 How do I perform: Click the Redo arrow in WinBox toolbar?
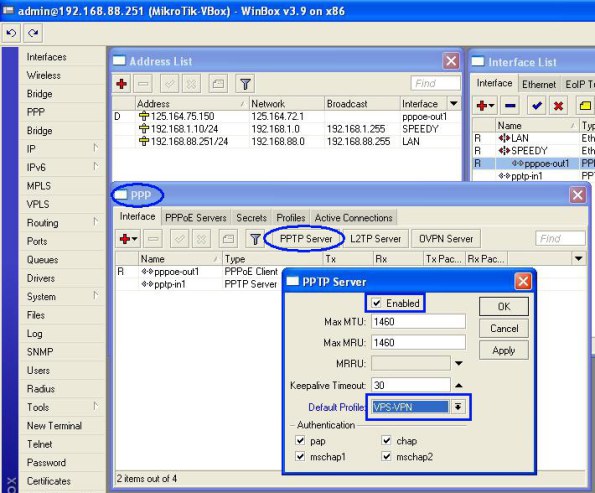coord(33,33)
